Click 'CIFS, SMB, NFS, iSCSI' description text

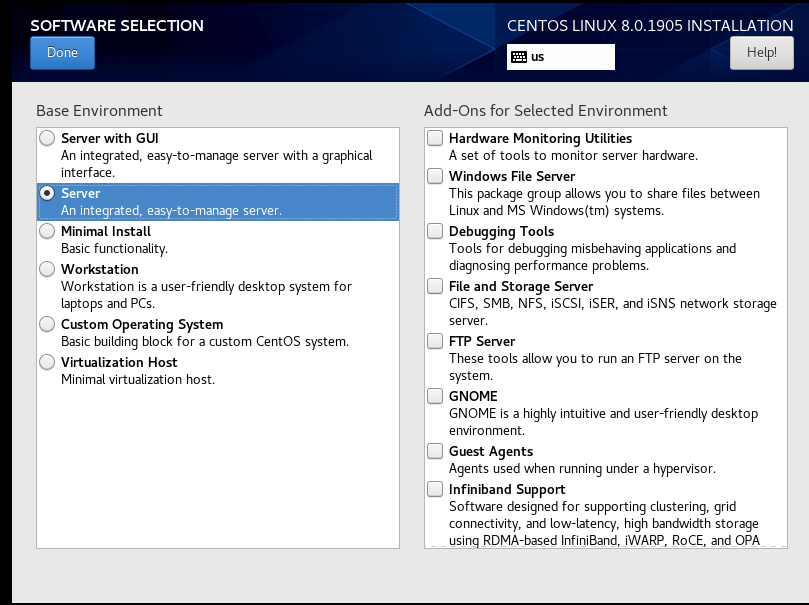pyautogui.click(x=613, y=312)
